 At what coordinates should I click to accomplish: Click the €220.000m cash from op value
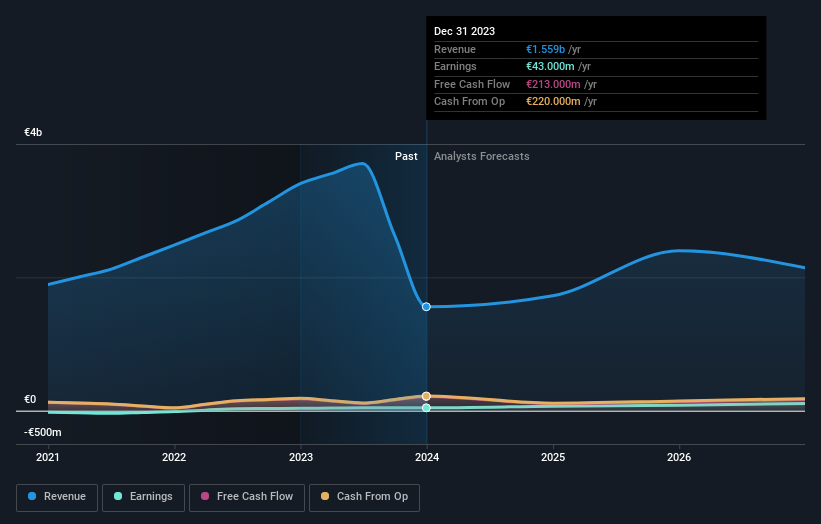(553, 102)
